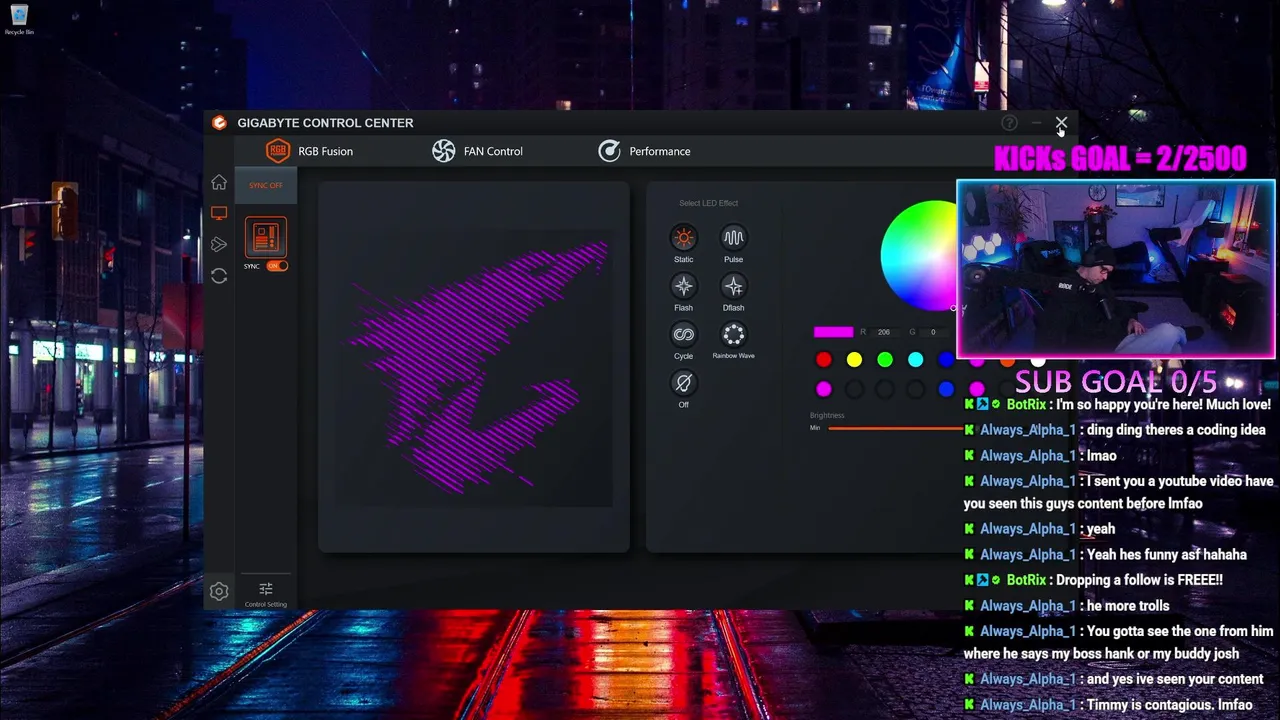Click Always_Alpha_1 name on 'Timmy is contagious' message

[x=1028, y=705]
